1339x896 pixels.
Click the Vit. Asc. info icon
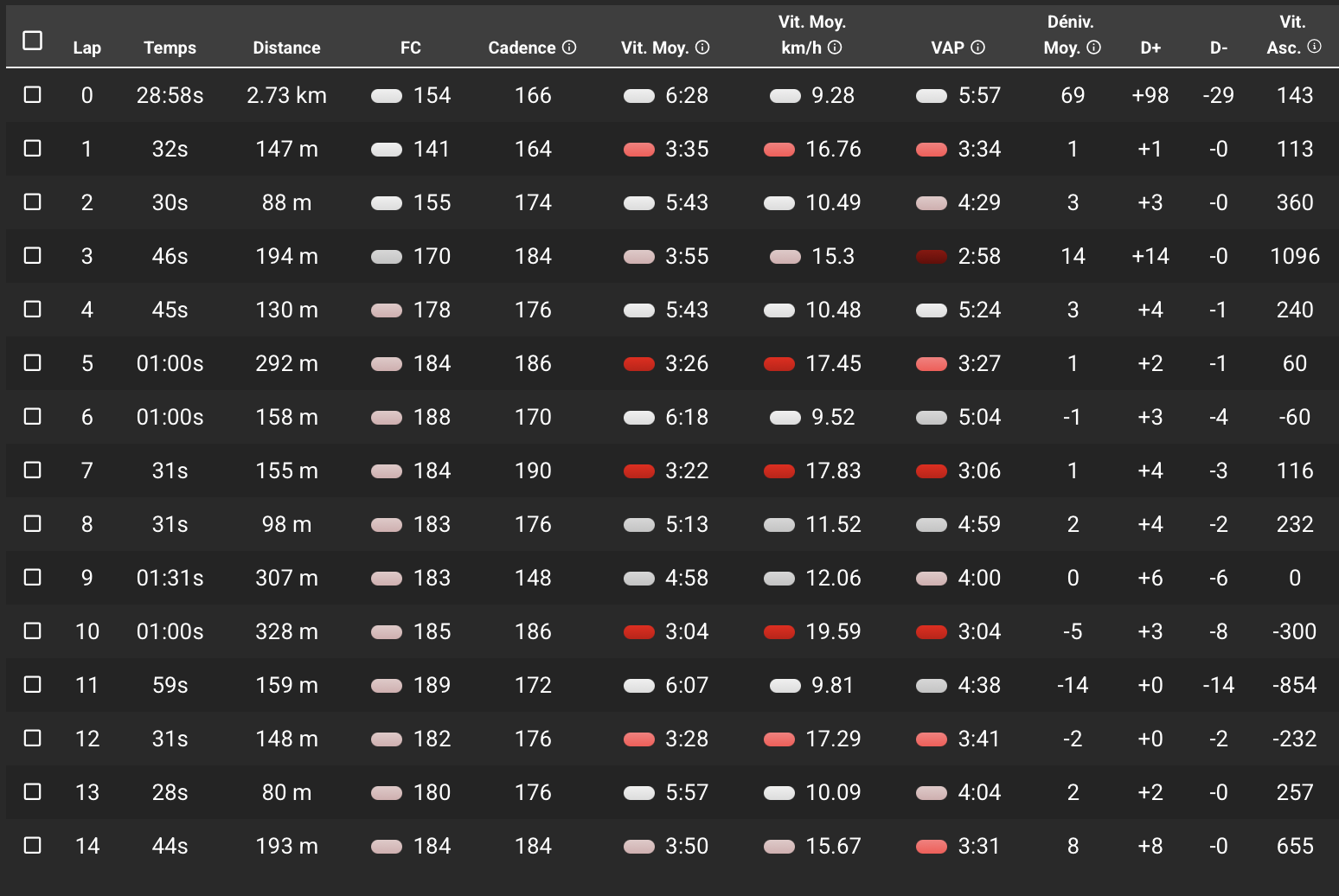[1315, 47]
